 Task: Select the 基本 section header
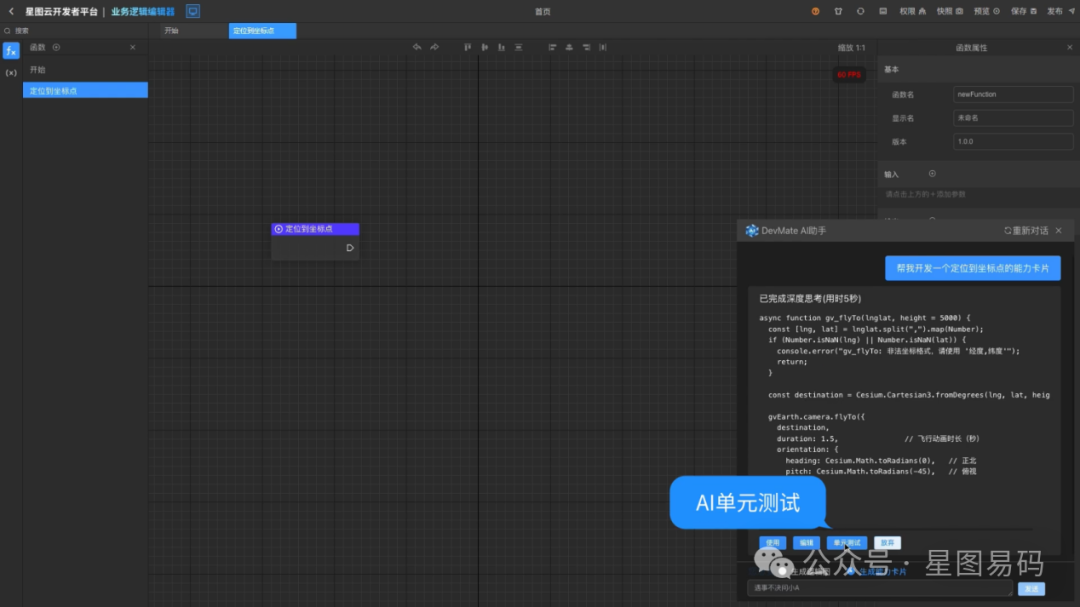pyautogui.click(x=891, y=70)
